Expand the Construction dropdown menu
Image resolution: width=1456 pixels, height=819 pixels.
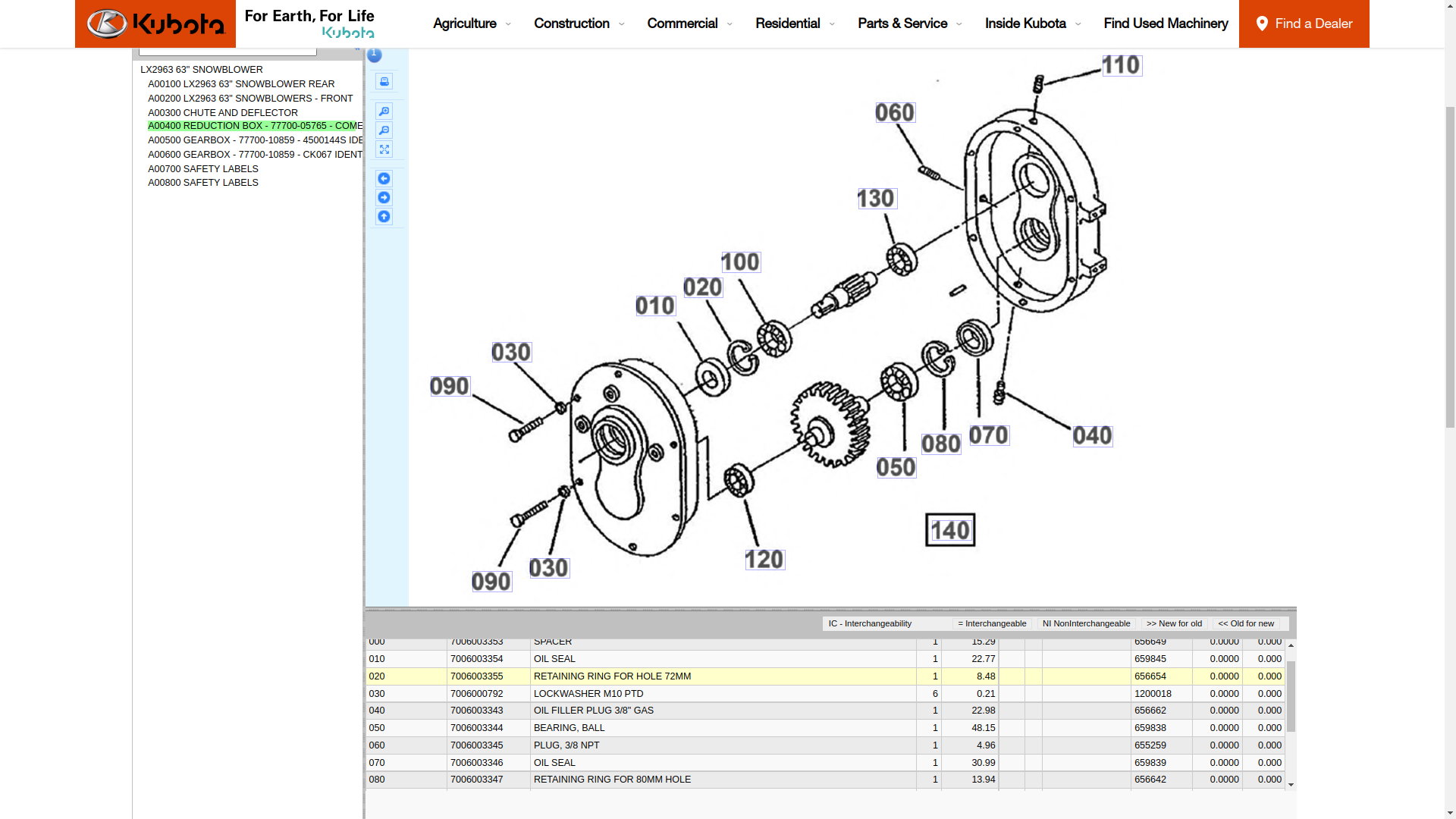576,23
